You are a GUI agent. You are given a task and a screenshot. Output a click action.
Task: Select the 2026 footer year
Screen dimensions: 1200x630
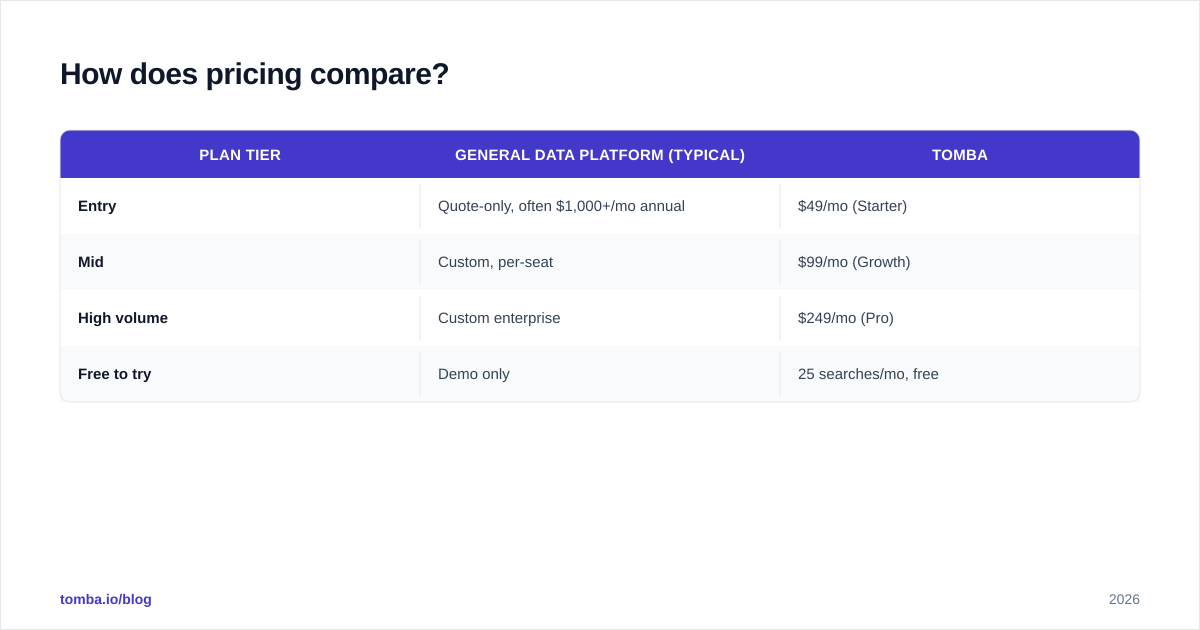click(1124, 599)
